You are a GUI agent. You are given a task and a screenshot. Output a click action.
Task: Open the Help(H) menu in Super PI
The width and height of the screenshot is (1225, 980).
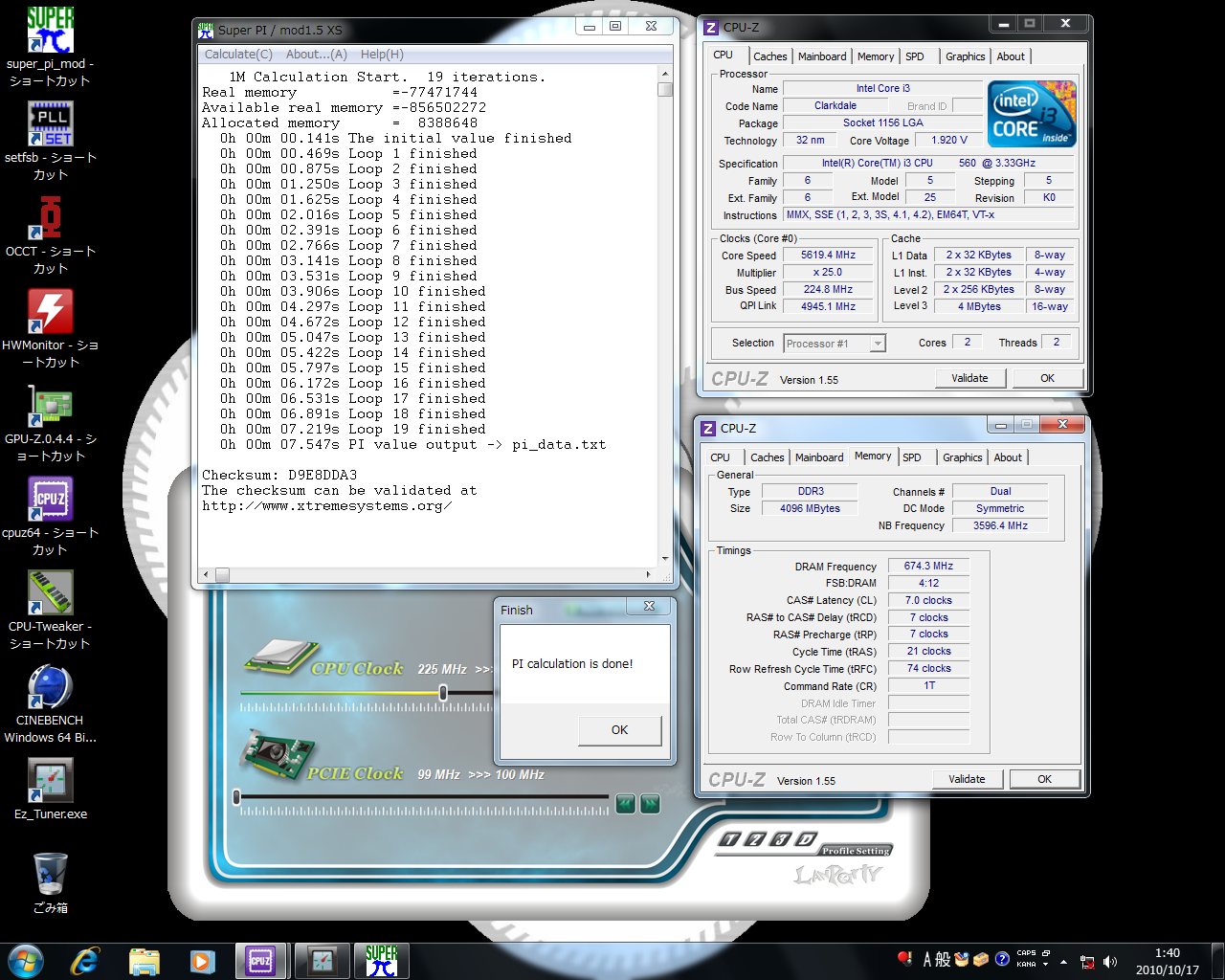click(x=382, y=55)
